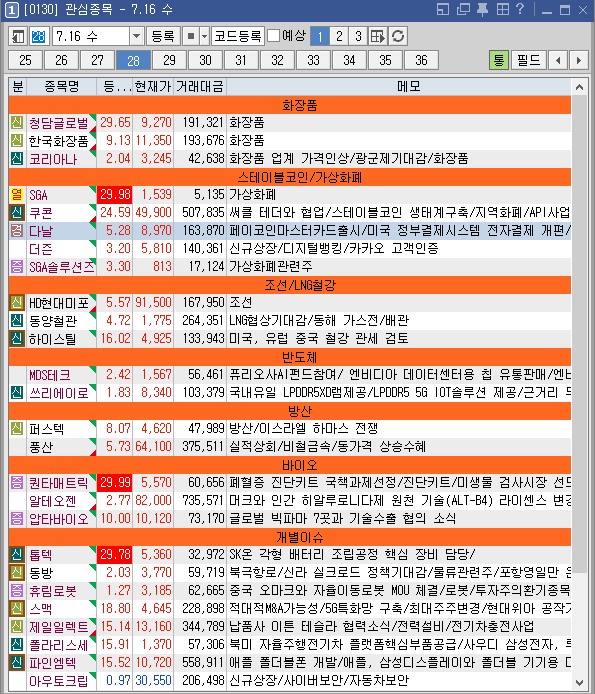Click the 신 badge next to HD현대미포
This screenshot has width=595, height=694.
17,303
